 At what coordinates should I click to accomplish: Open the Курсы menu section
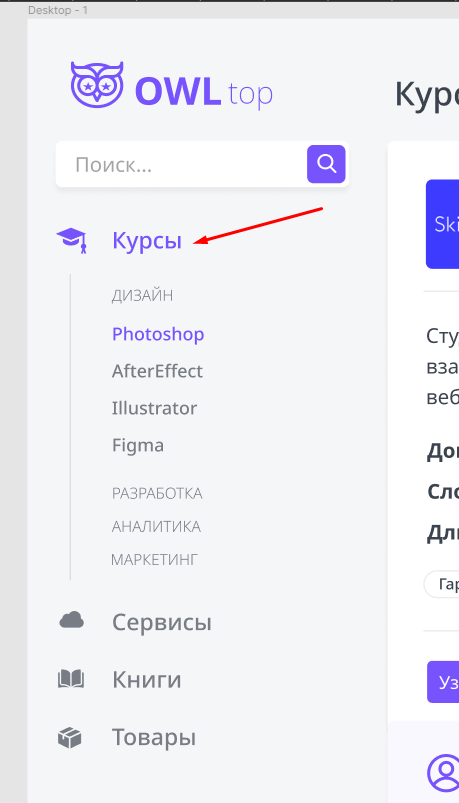tap(147, 240)
